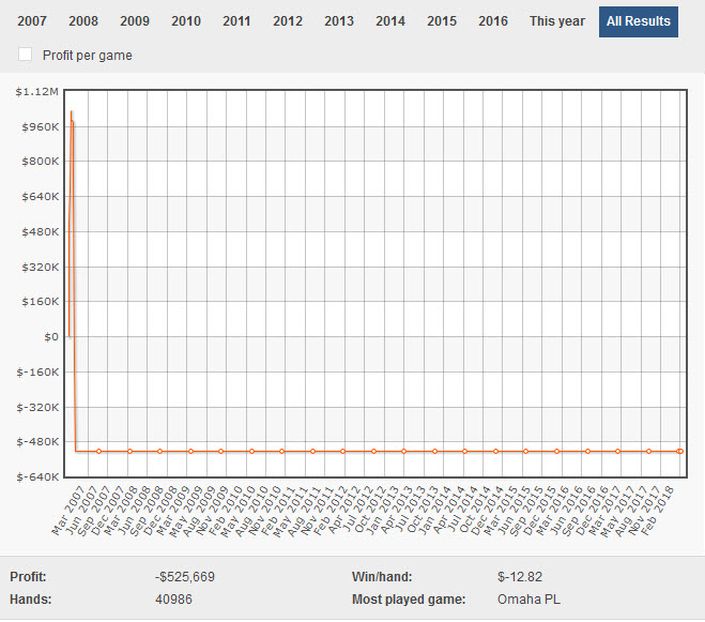Enable the Profit per game checkbox
This screenshot has height=622, width=705.
pyautogui.click(x=25, y=55)
